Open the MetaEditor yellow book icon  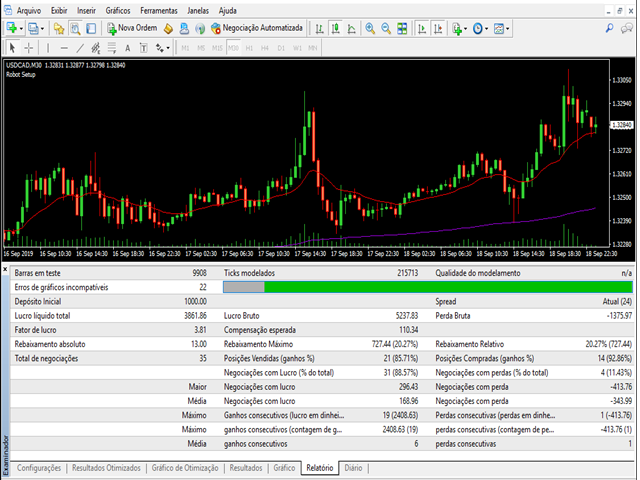tap(168, 28)
